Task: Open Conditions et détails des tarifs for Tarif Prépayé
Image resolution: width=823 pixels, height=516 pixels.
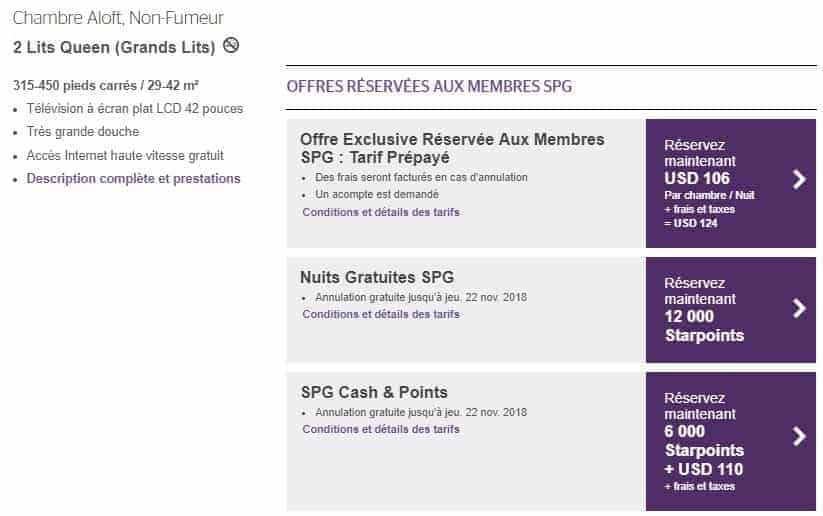Action: click(x=381, y=212)
